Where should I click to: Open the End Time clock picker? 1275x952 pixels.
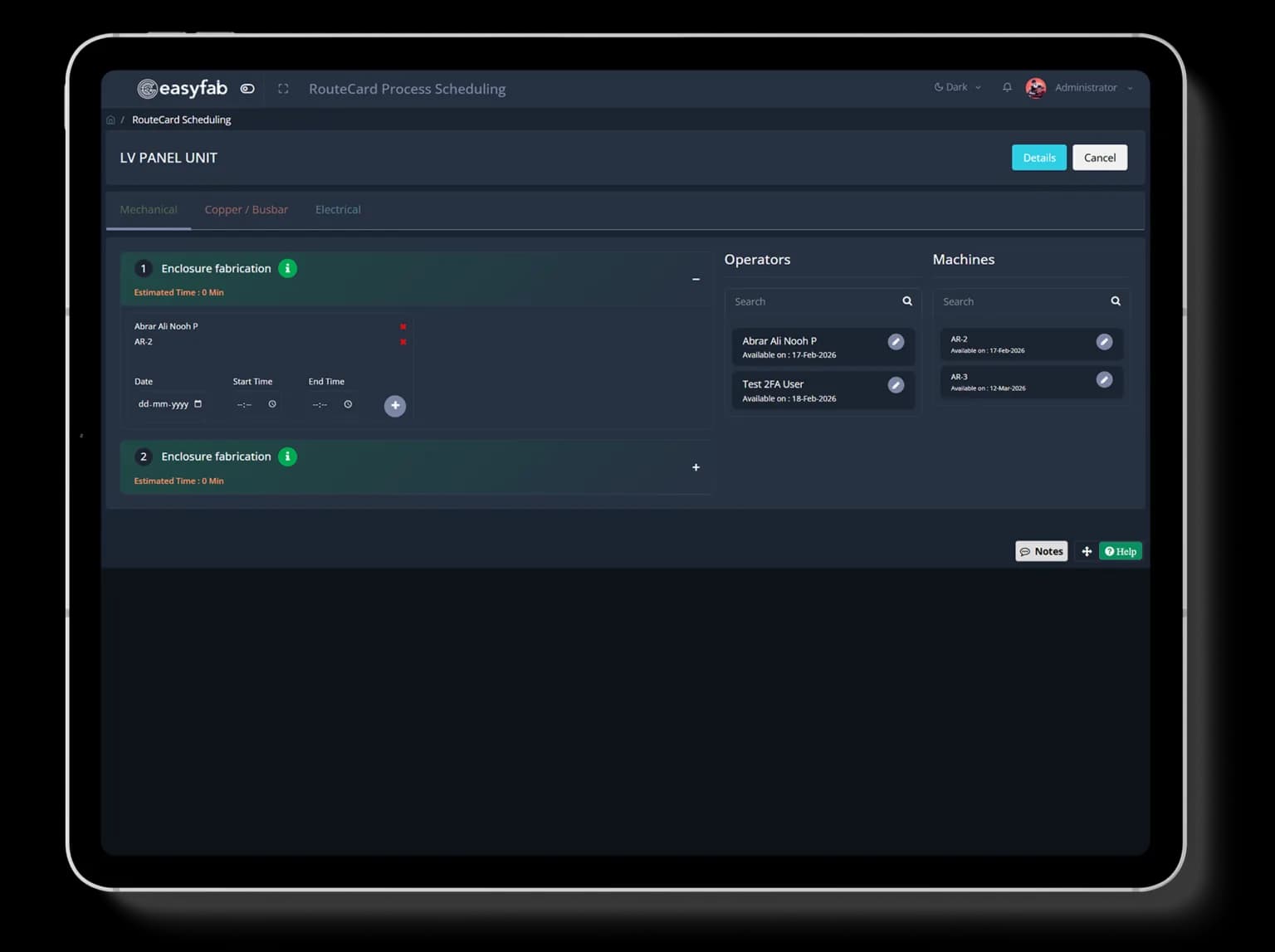[348, 404]
